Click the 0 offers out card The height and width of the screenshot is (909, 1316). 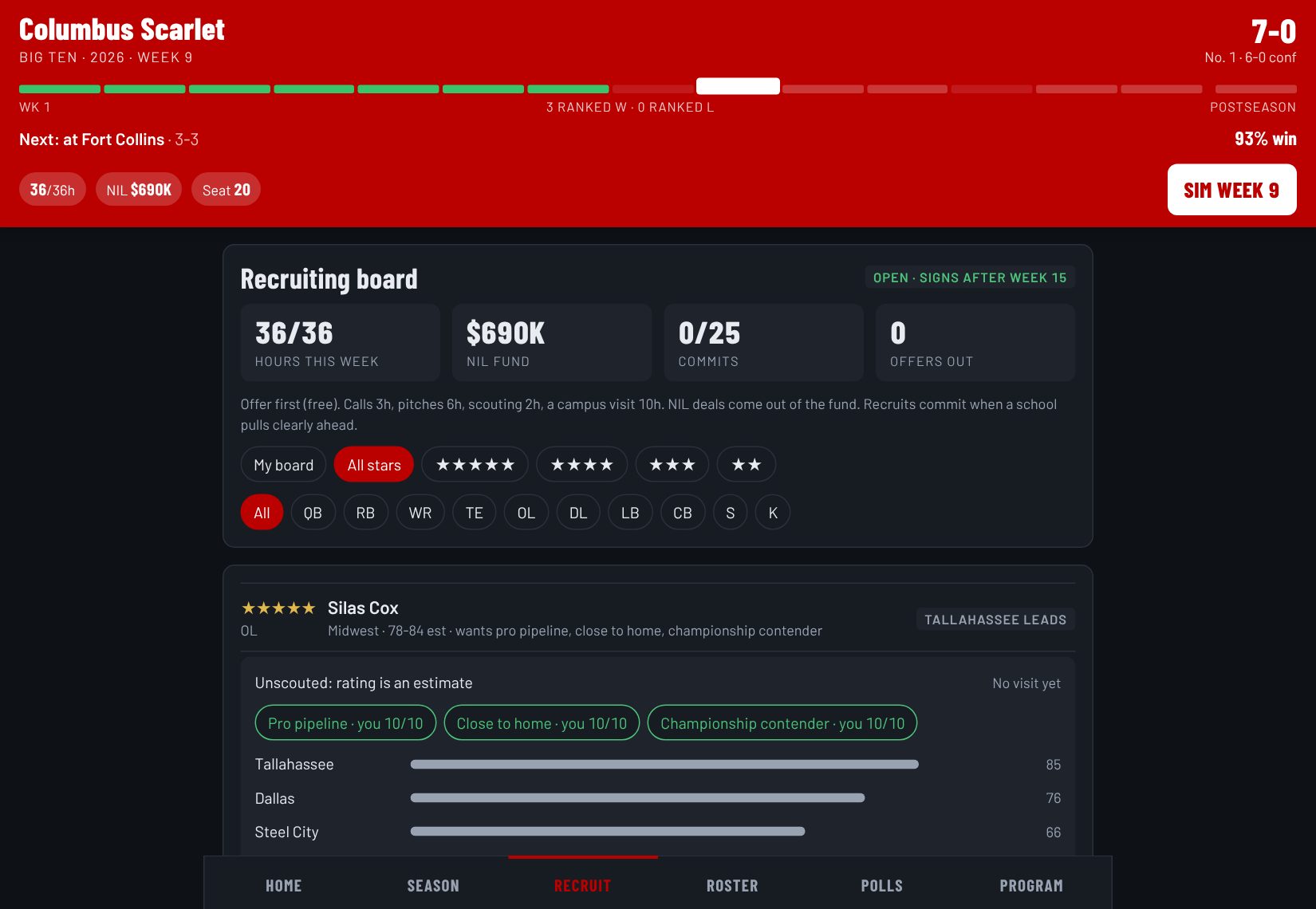tap(975, 343)
